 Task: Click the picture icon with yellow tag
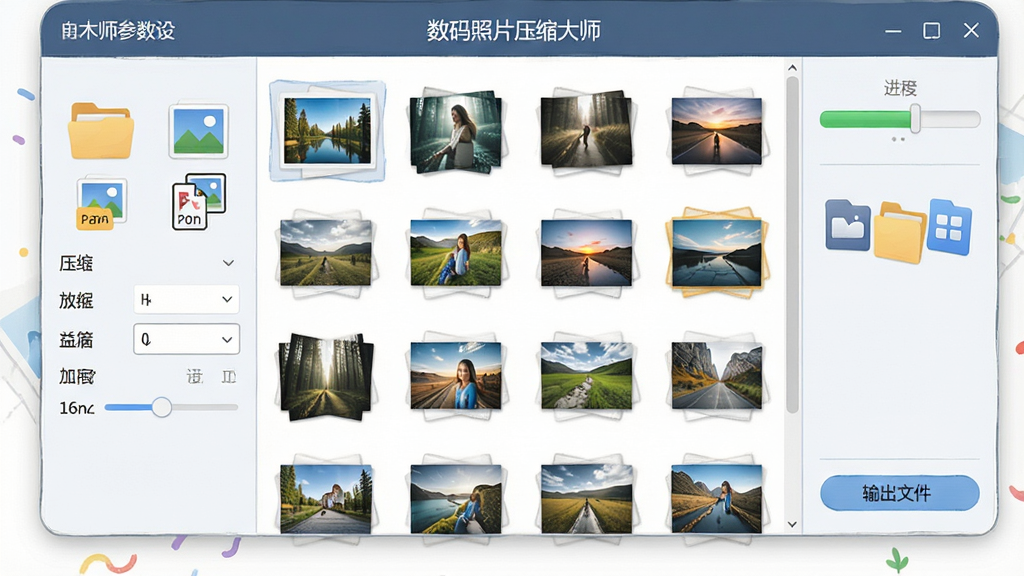tap(101, 203)
